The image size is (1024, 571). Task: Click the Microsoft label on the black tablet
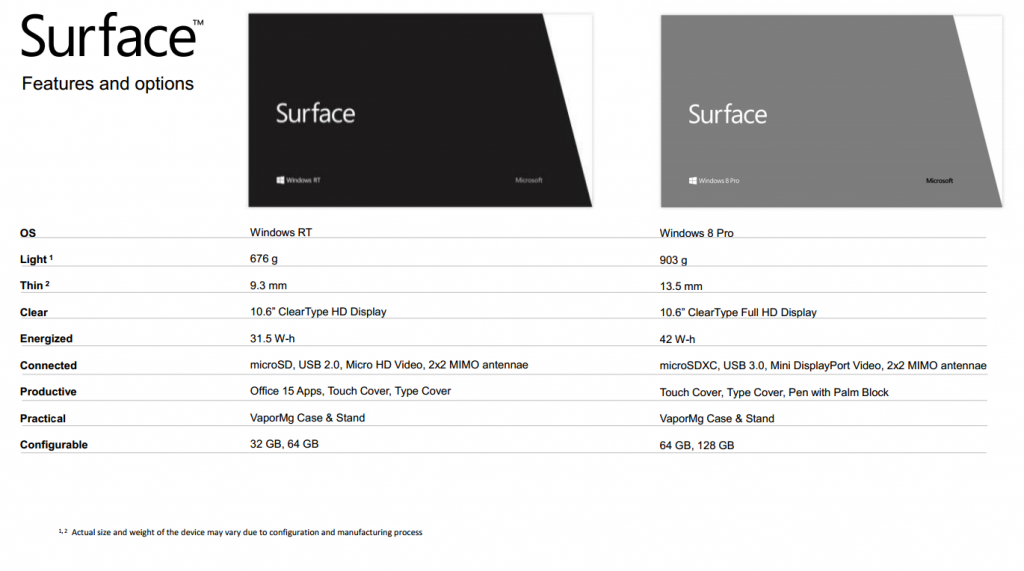point(528,180)
